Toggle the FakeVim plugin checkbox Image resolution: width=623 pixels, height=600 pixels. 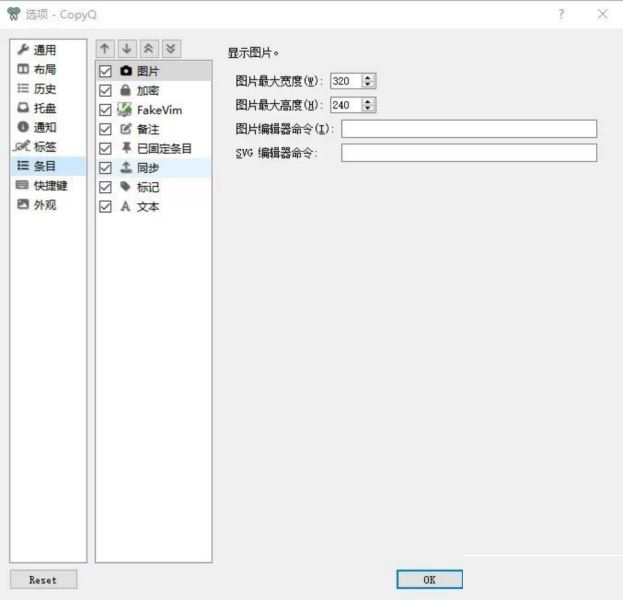tap(105, 110)
